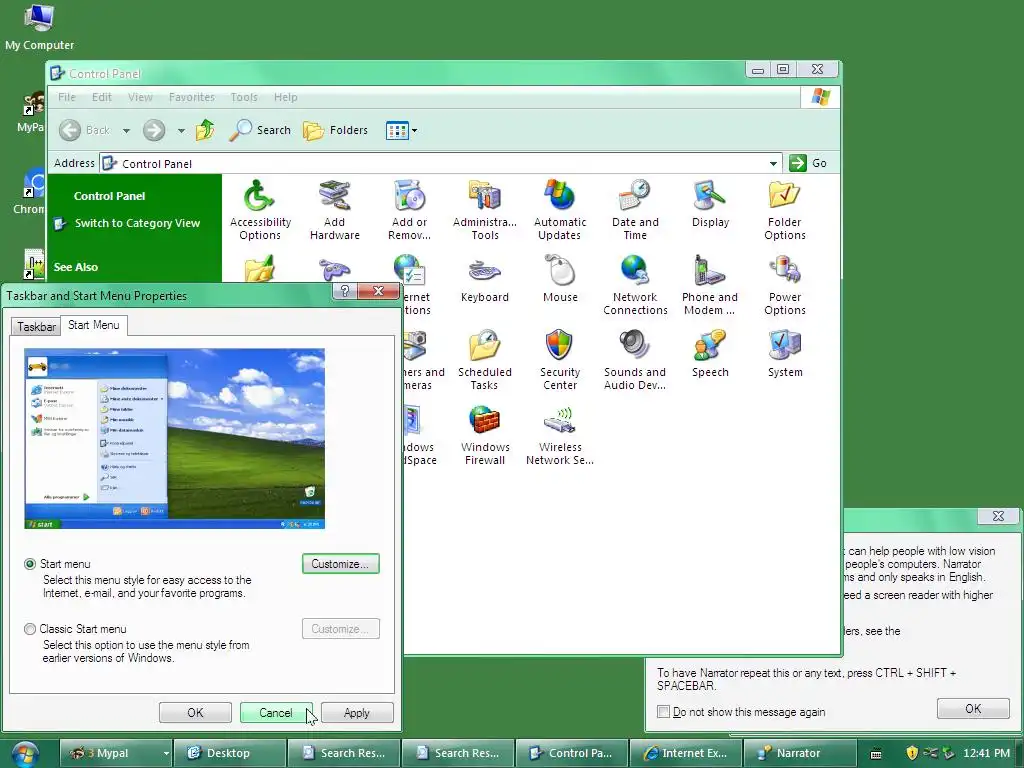Open Wireless Network Setup icon

tap(560, 435)
